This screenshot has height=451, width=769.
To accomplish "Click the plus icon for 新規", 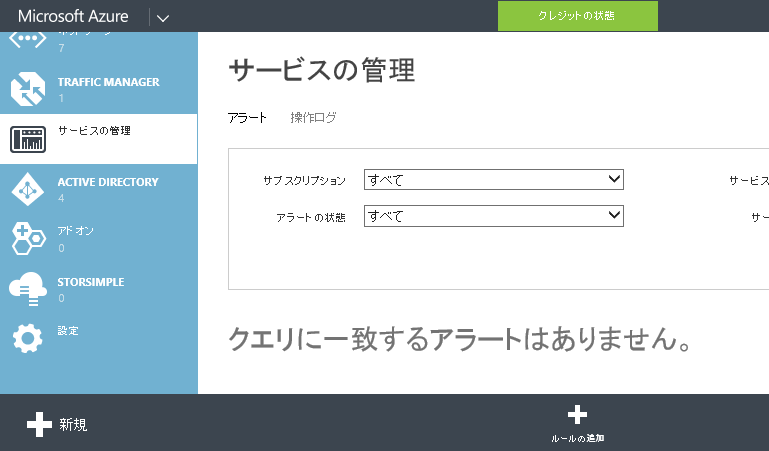I will (39, 424).
